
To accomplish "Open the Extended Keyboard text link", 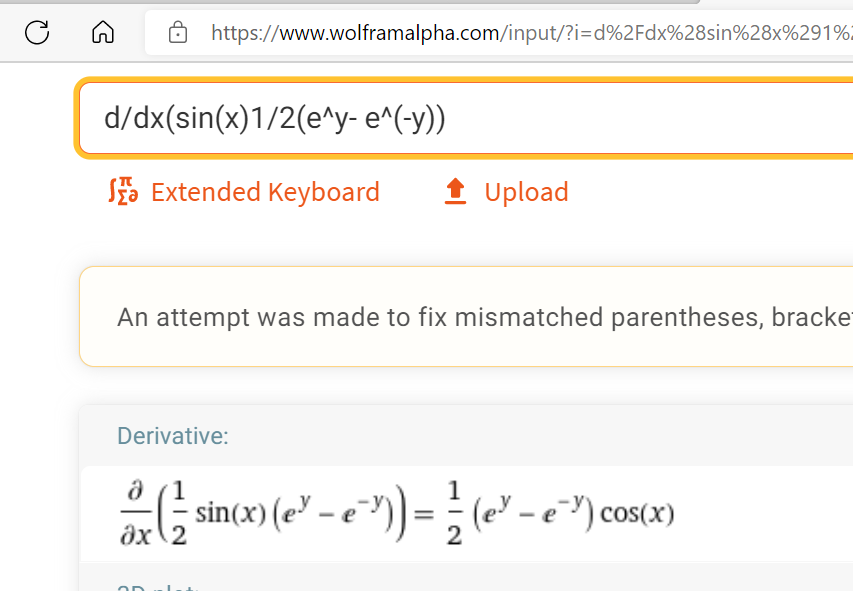I will [265, 192].
